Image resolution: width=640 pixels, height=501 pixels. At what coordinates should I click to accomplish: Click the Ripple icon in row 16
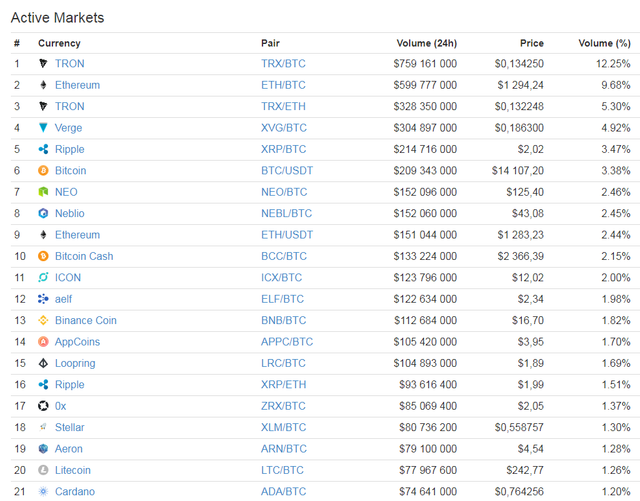tap(43, 385)
